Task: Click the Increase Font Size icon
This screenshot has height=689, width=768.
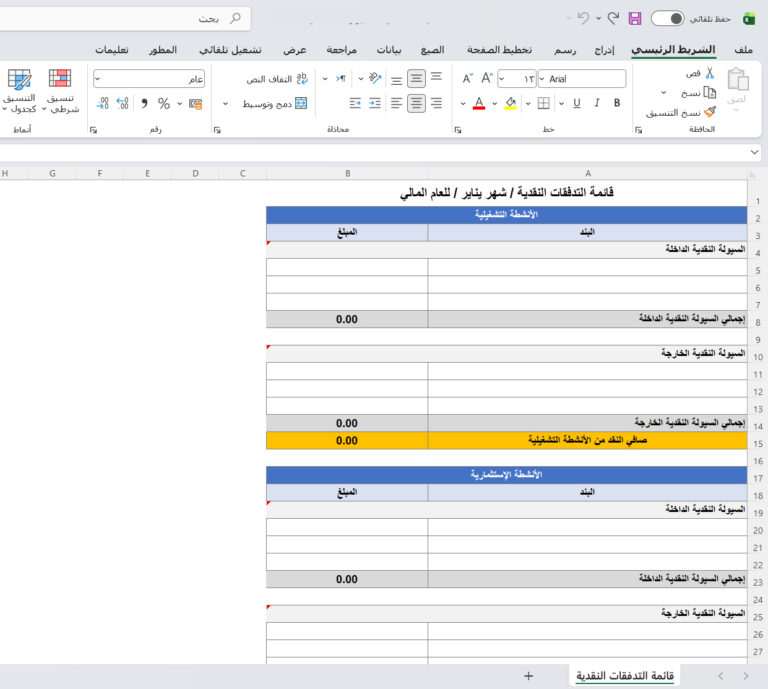Action: point(486,78)
